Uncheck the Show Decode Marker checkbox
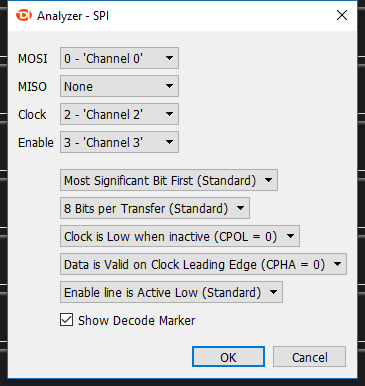The height and width of the screenshot is (386, 365). (67, 320)
